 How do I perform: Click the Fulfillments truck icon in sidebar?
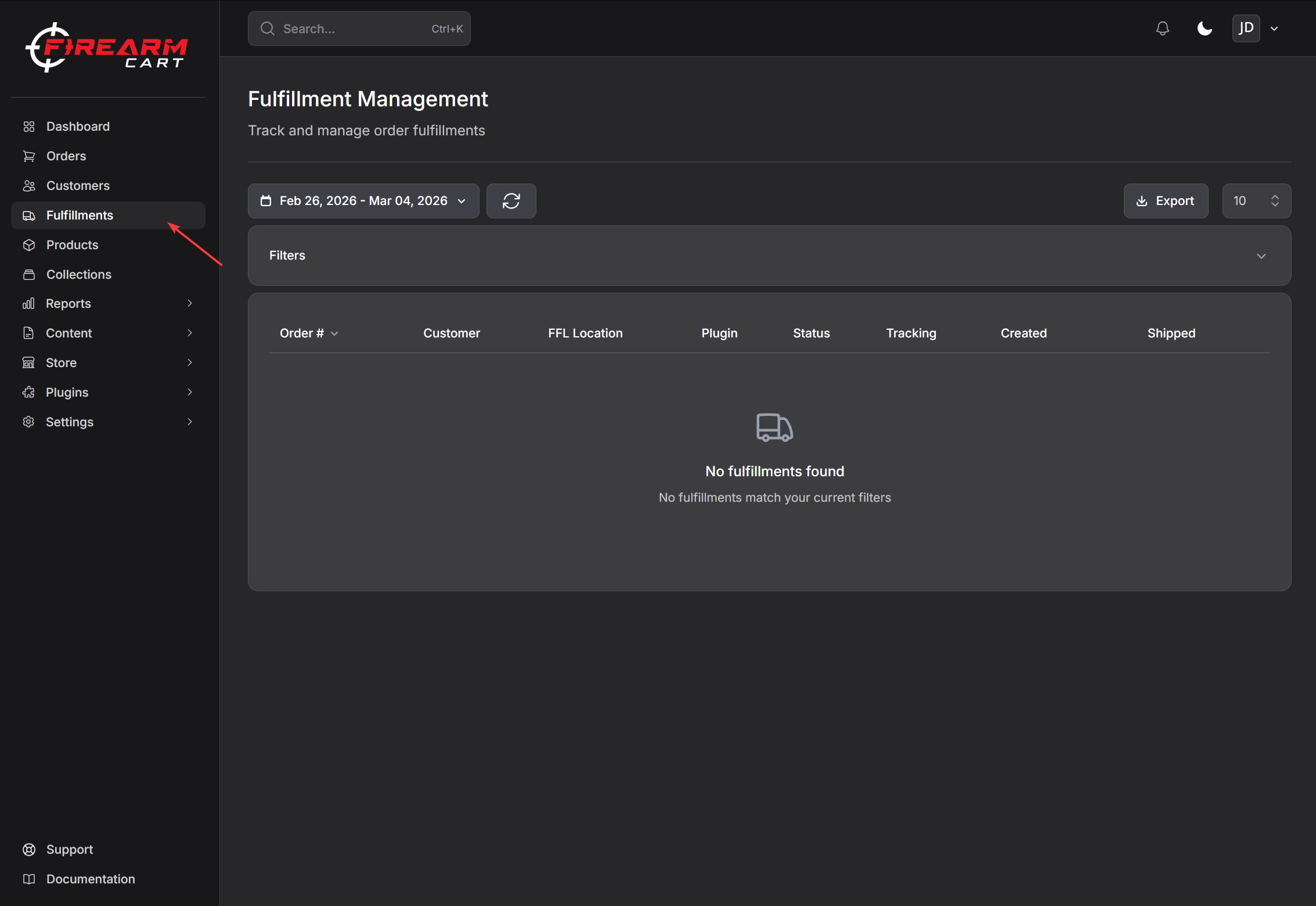(29, 215)
